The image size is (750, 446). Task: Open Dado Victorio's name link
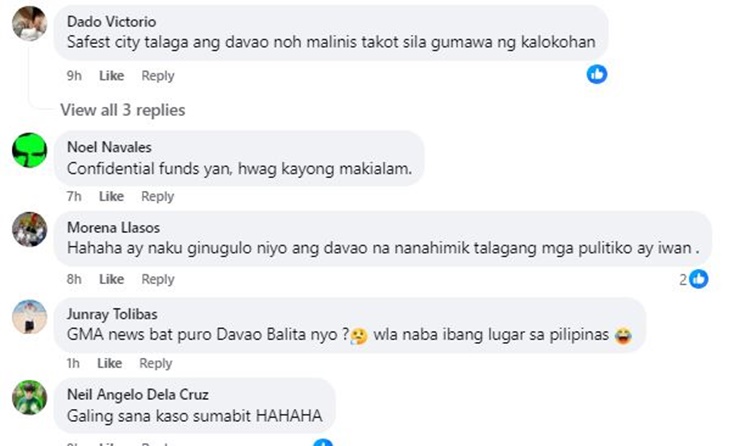click(111, 22)
